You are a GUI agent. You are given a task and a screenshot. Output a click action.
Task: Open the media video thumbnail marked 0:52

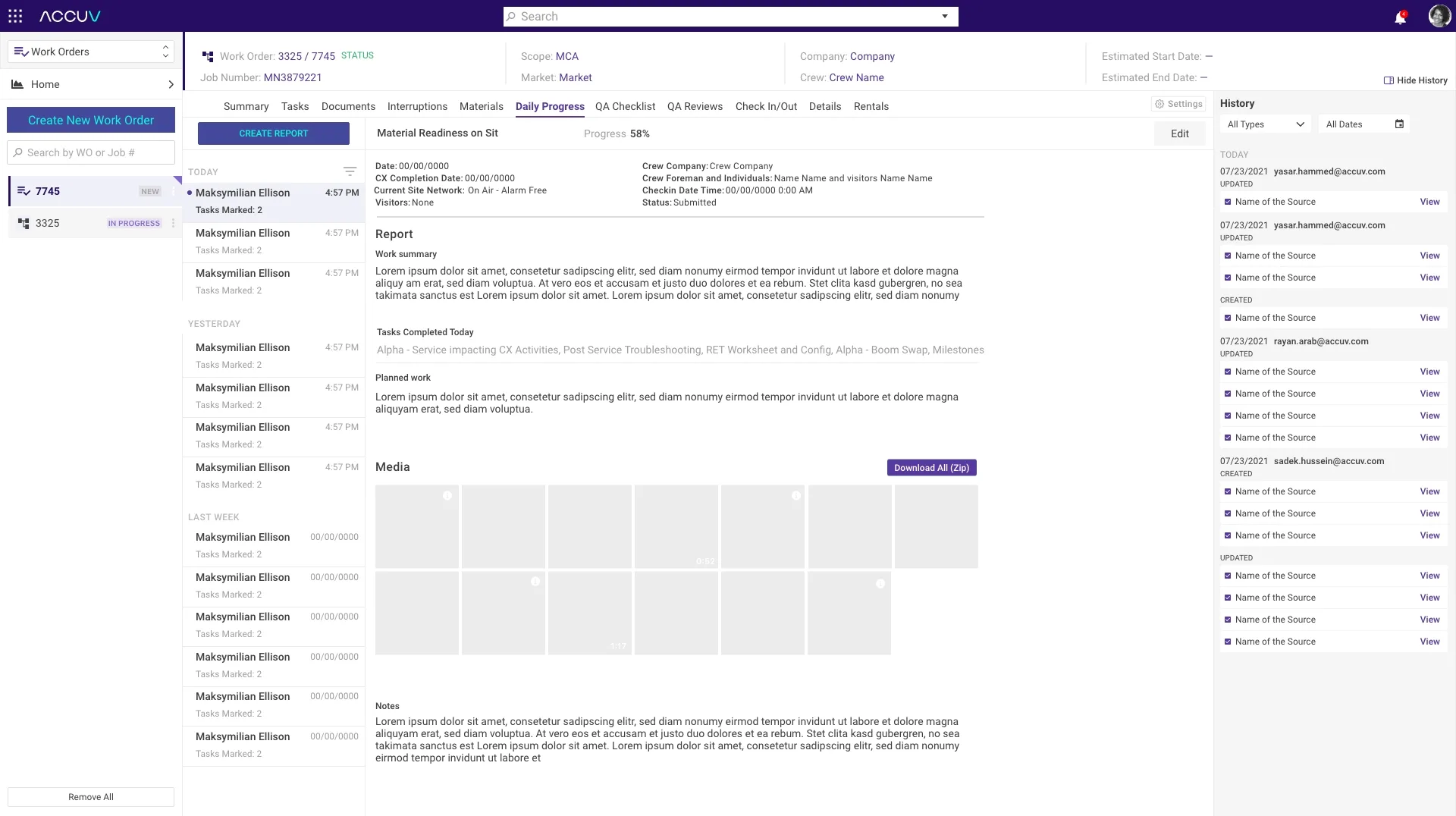tap(676, 527)
